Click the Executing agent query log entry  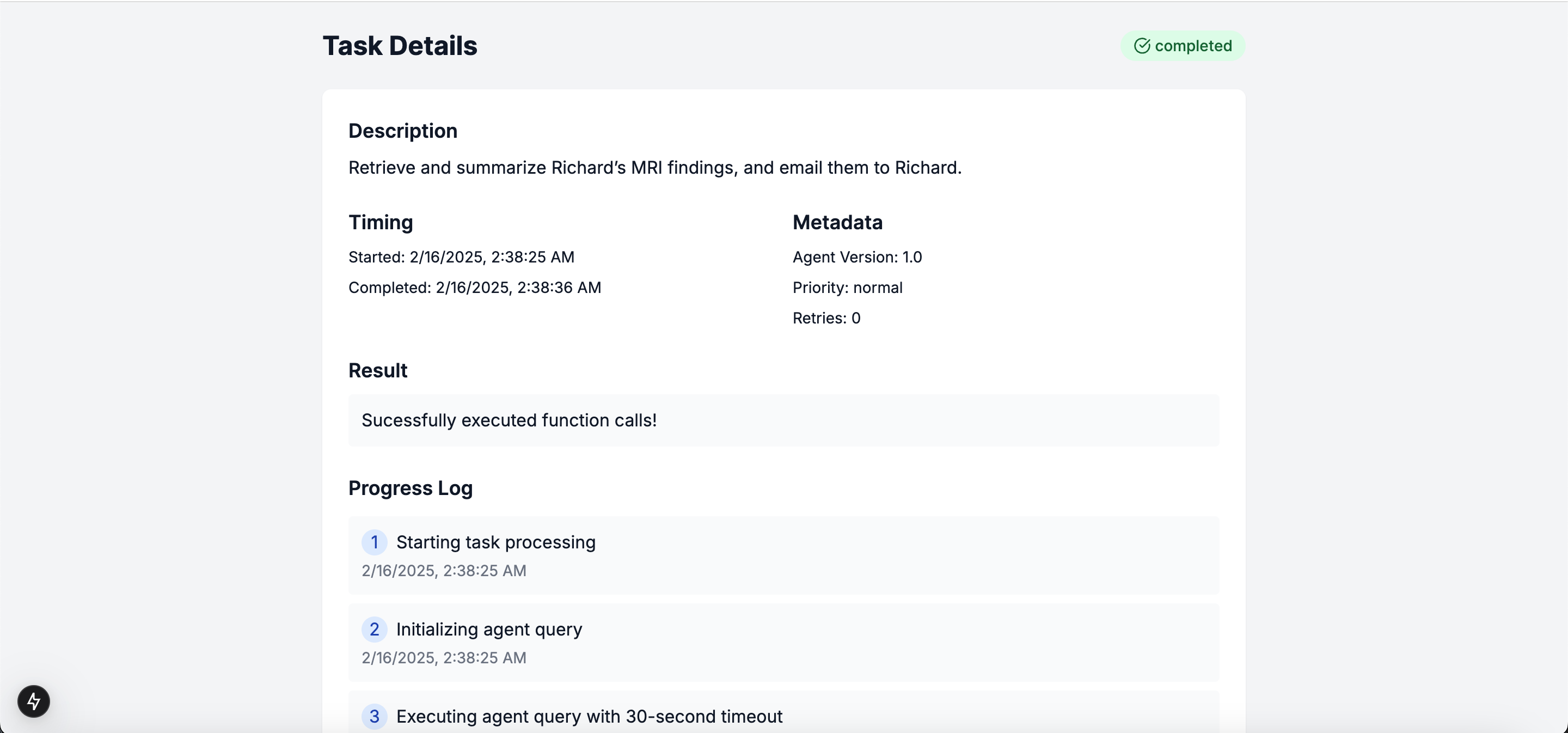(x=589, y=716)
